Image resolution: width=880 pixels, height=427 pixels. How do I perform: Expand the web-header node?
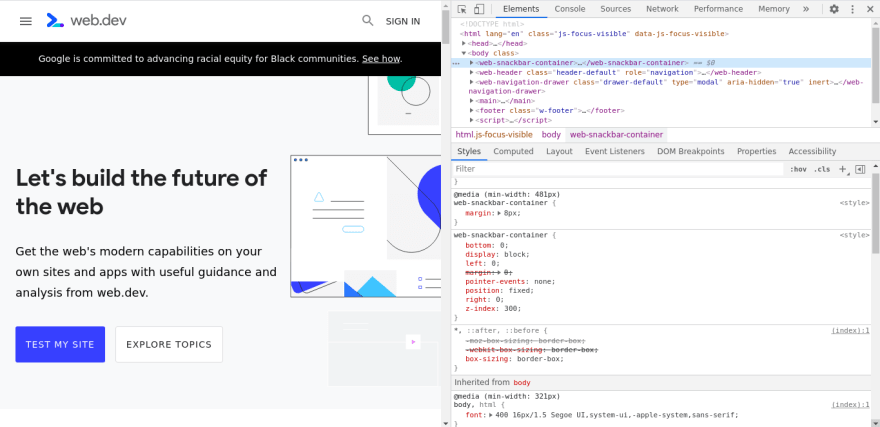tap(471, 72)
